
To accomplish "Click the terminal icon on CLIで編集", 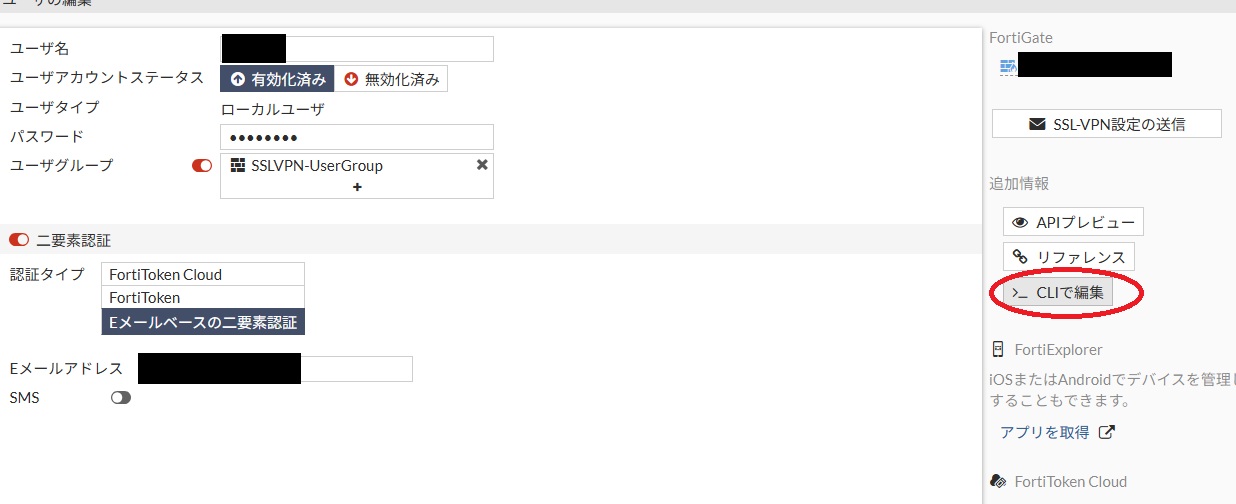I will (1019, 293).
